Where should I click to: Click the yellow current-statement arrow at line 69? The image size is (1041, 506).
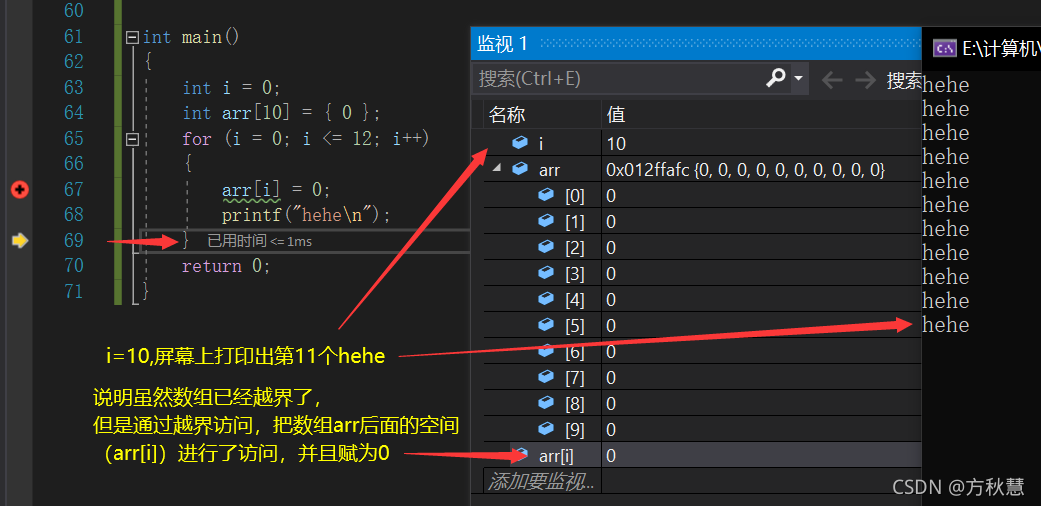pyautogui.click(x=20, y=240)
